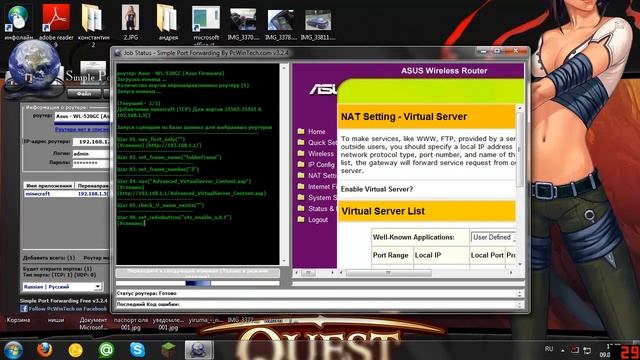Open Skype from the taskbar

137,350
